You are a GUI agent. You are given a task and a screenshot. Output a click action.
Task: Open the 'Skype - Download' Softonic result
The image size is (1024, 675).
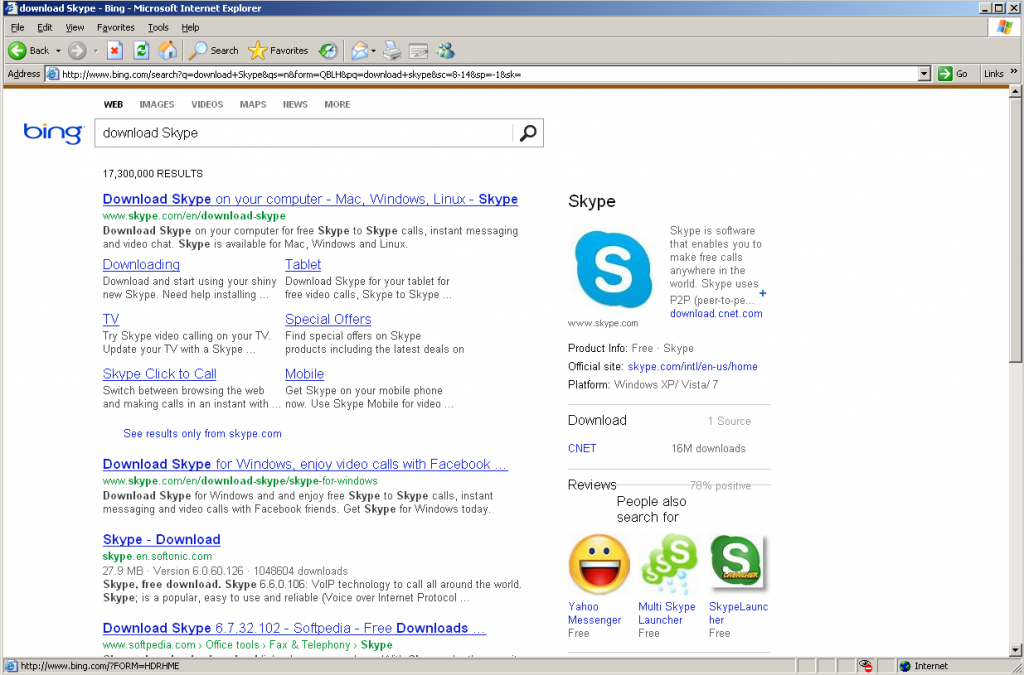pyautogui.click(x=161, y=539)
